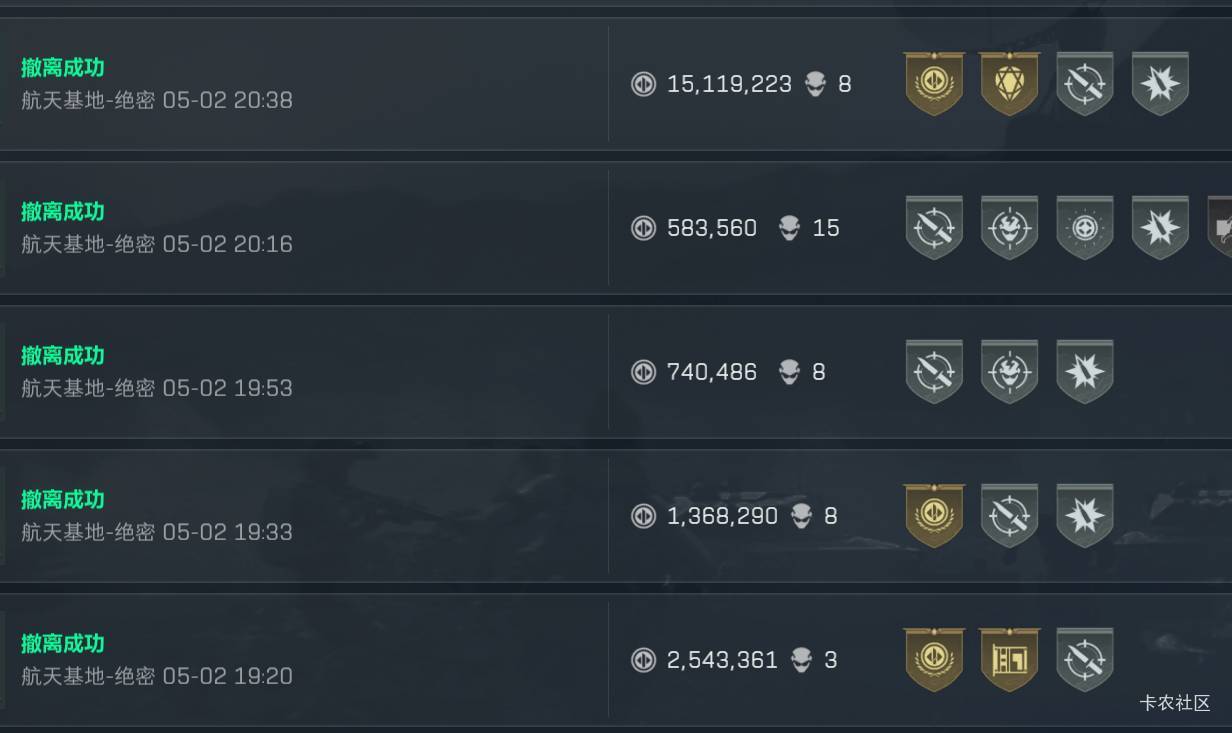Screen dimensions: 1232x733
Task: Select gold gem badge in 20:38 row
Action: tap(1009, 84)
